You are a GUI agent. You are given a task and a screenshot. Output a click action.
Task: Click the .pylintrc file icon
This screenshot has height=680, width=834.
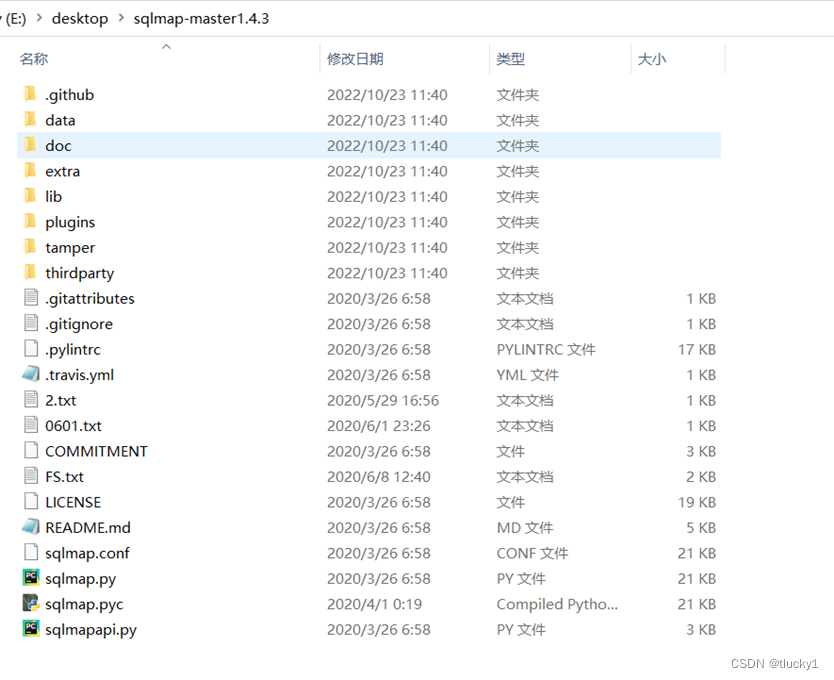pos(31,349)
